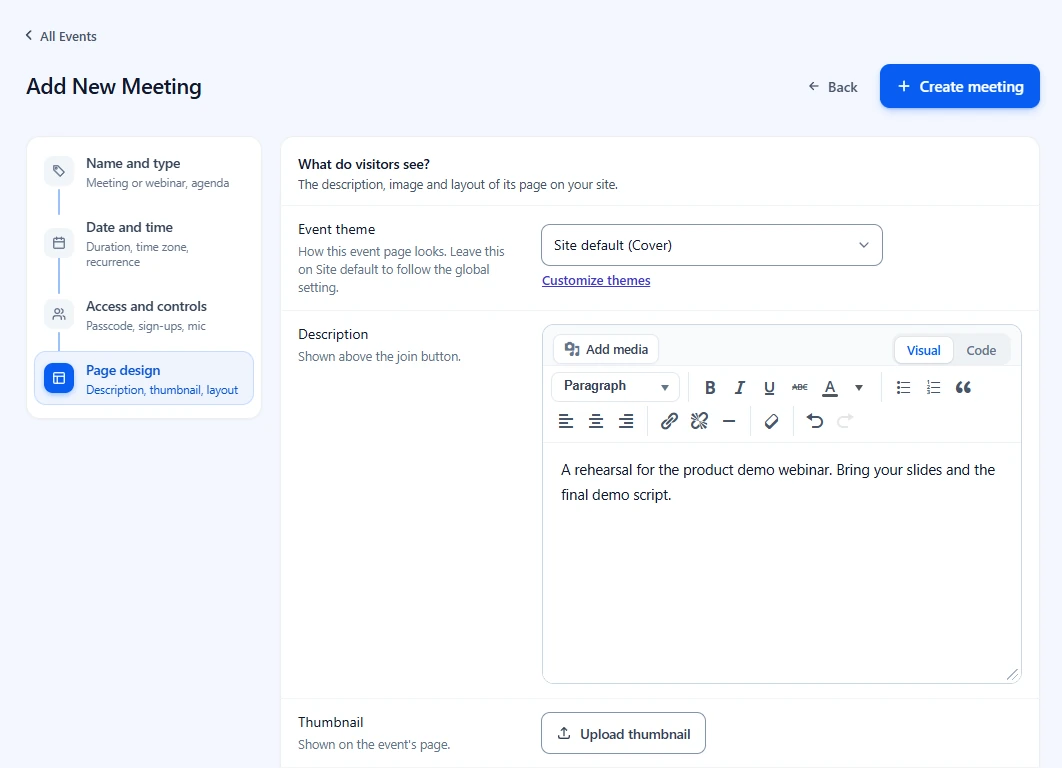This screenshot has width=1062, height=768.
Task: Align text right
Action: point(626,421)
